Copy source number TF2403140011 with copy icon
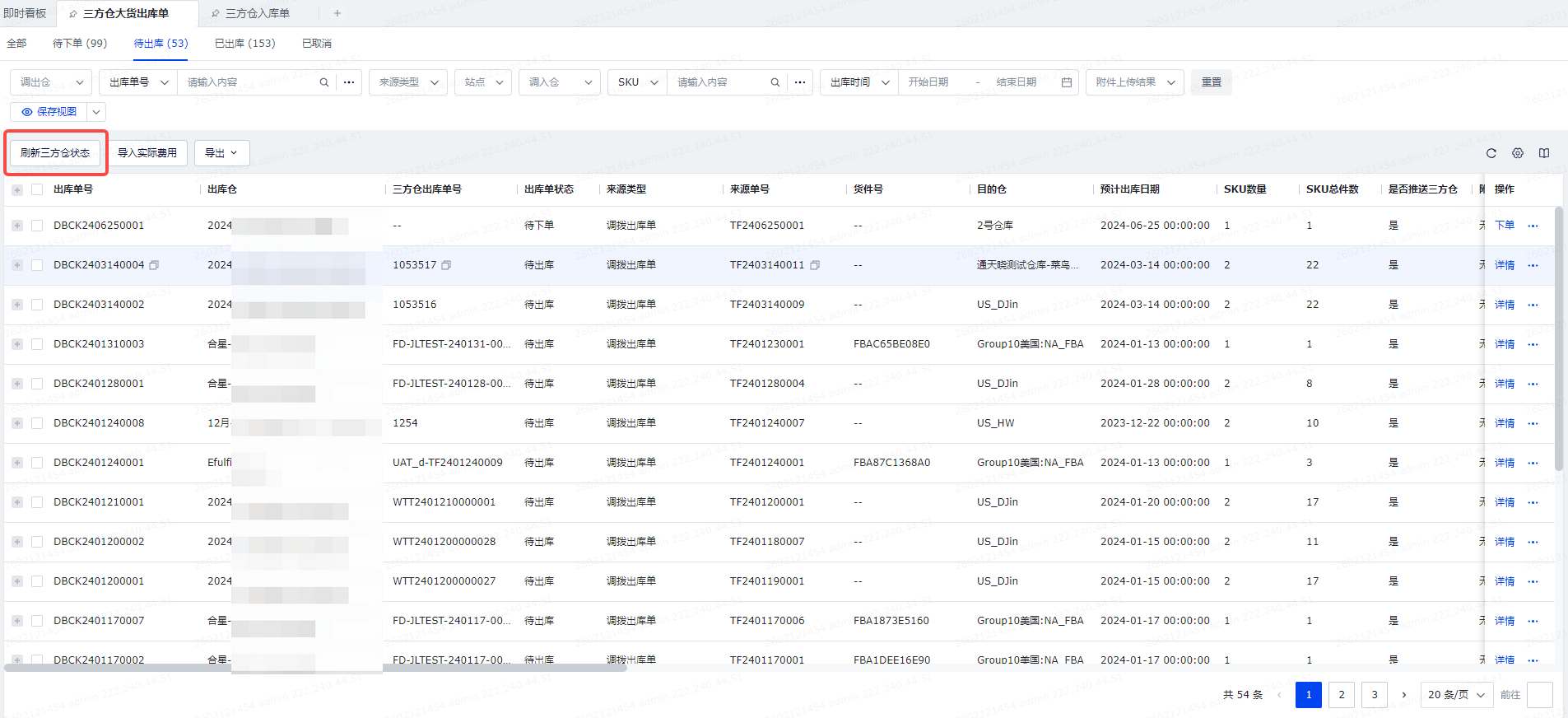Viewport: 1568px width, 718px height. coord(814,265)
